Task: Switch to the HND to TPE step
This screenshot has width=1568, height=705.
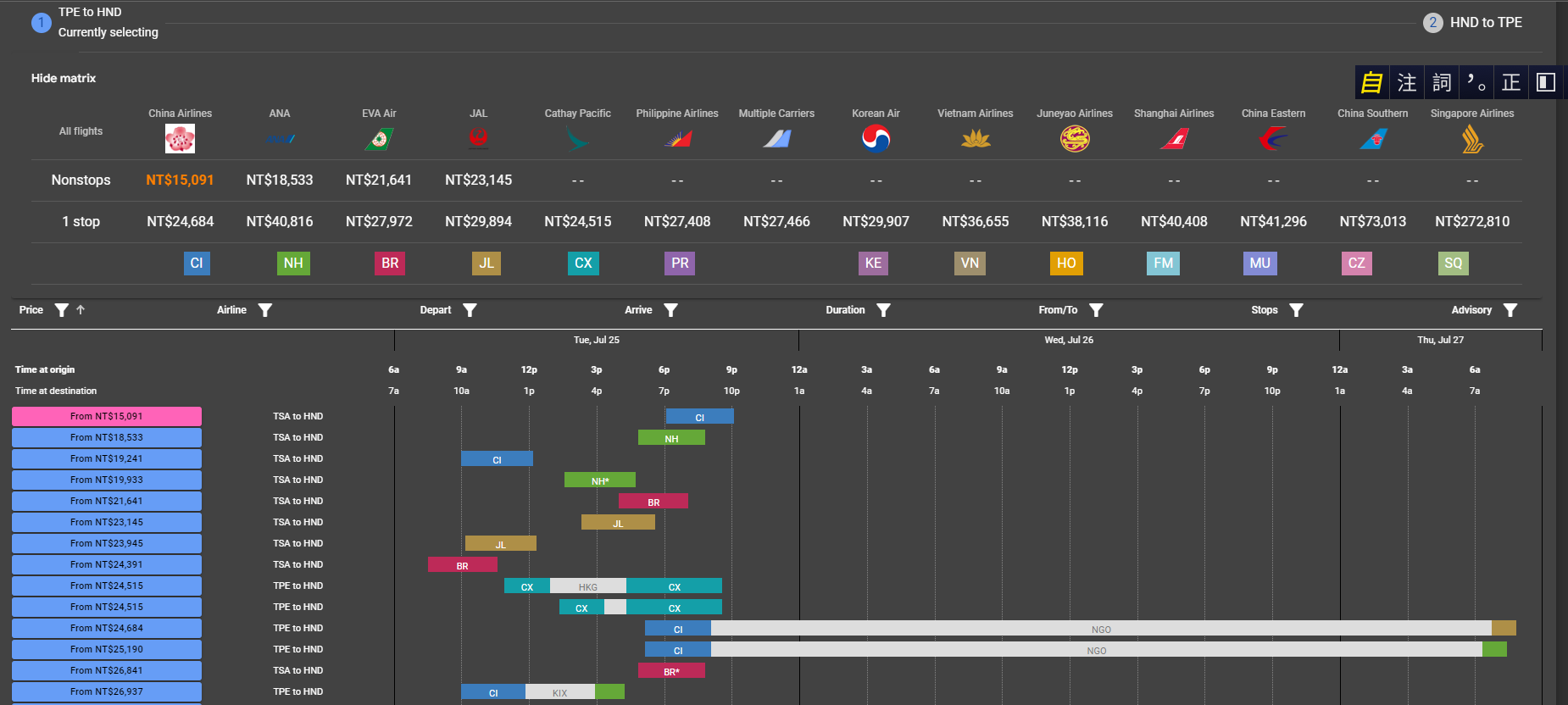Action: (x=1473, y=23)
